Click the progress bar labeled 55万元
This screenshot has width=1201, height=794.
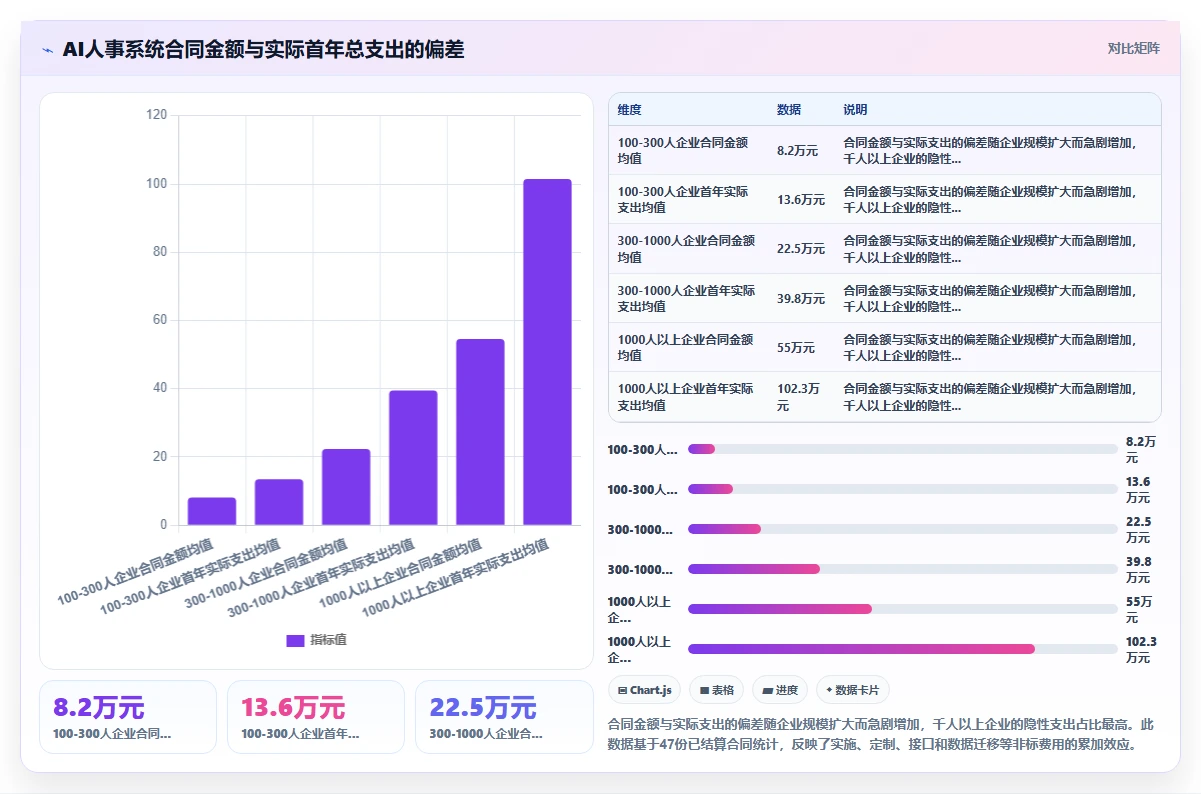tap(902, 609)
